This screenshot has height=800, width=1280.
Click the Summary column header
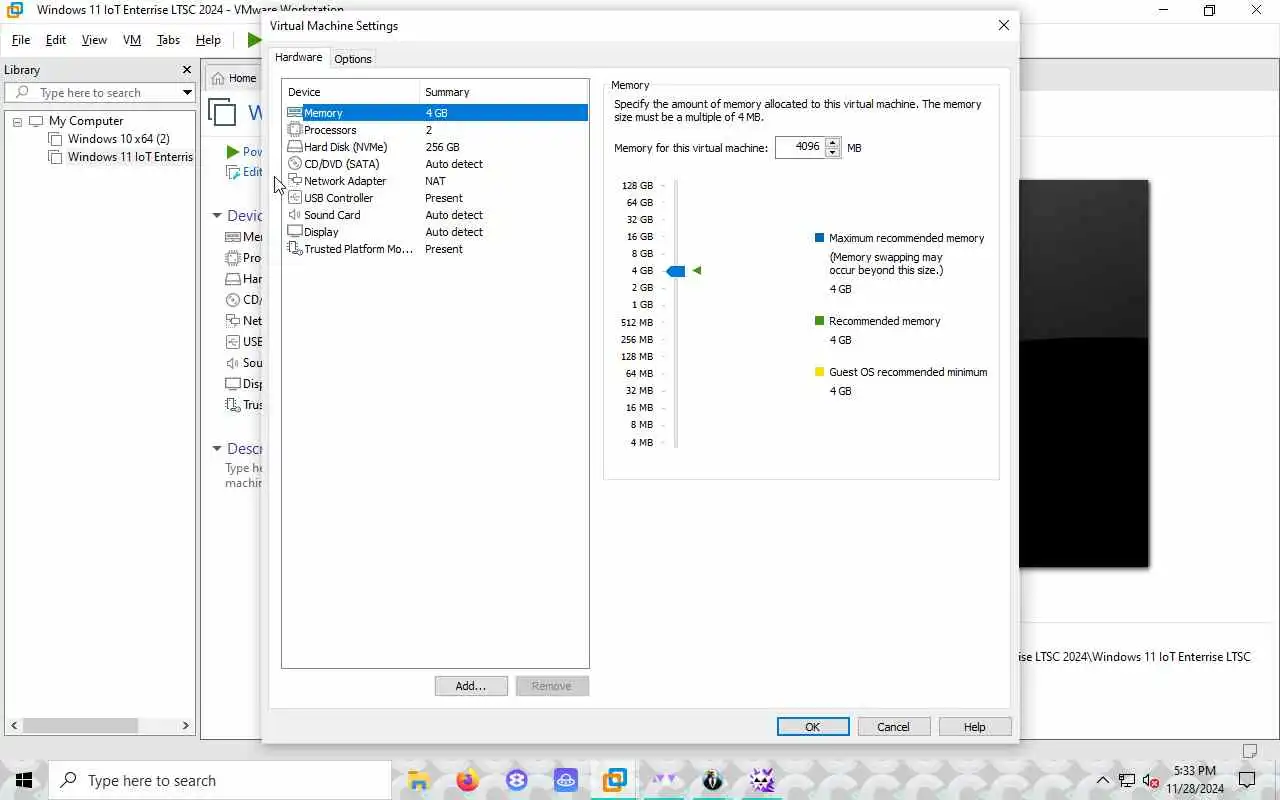pos(504,92)
